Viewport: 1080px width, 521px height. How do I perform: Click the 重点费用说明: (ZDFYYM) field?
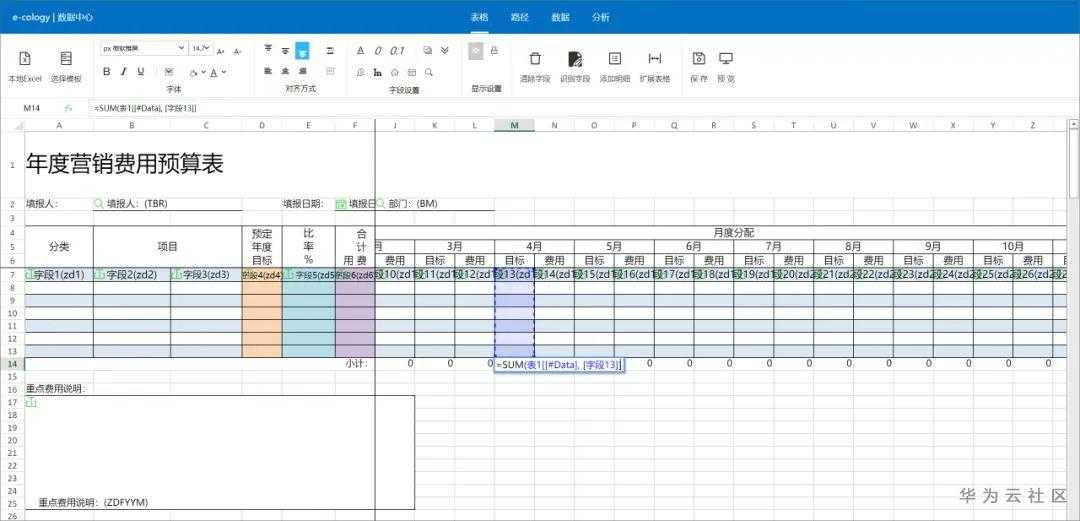(220, 452)
